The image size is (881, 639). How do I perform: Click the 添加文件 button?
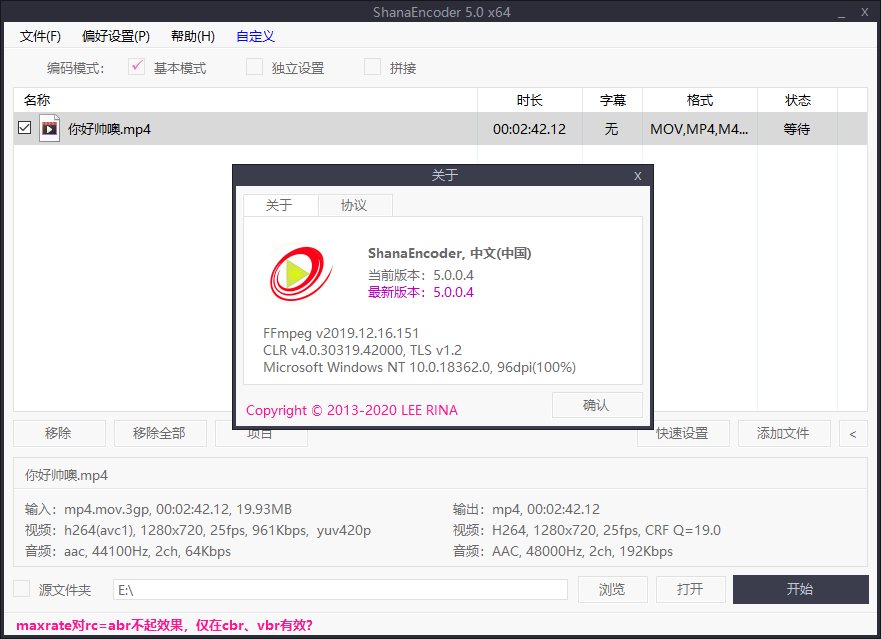pyautogui.click(x=784, y=433)
